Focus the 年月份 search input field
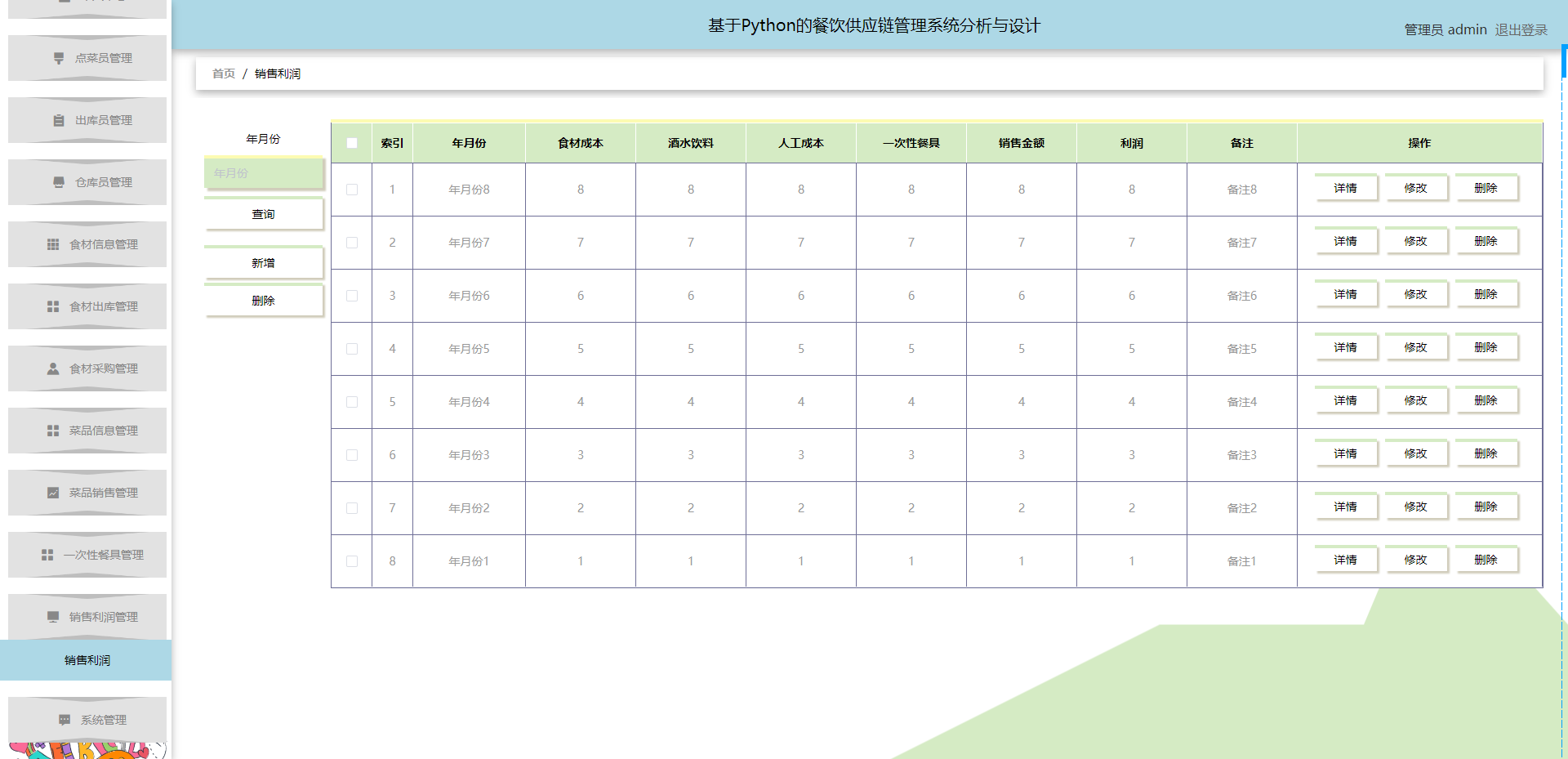1568x759 pixels. click(264, 173)
